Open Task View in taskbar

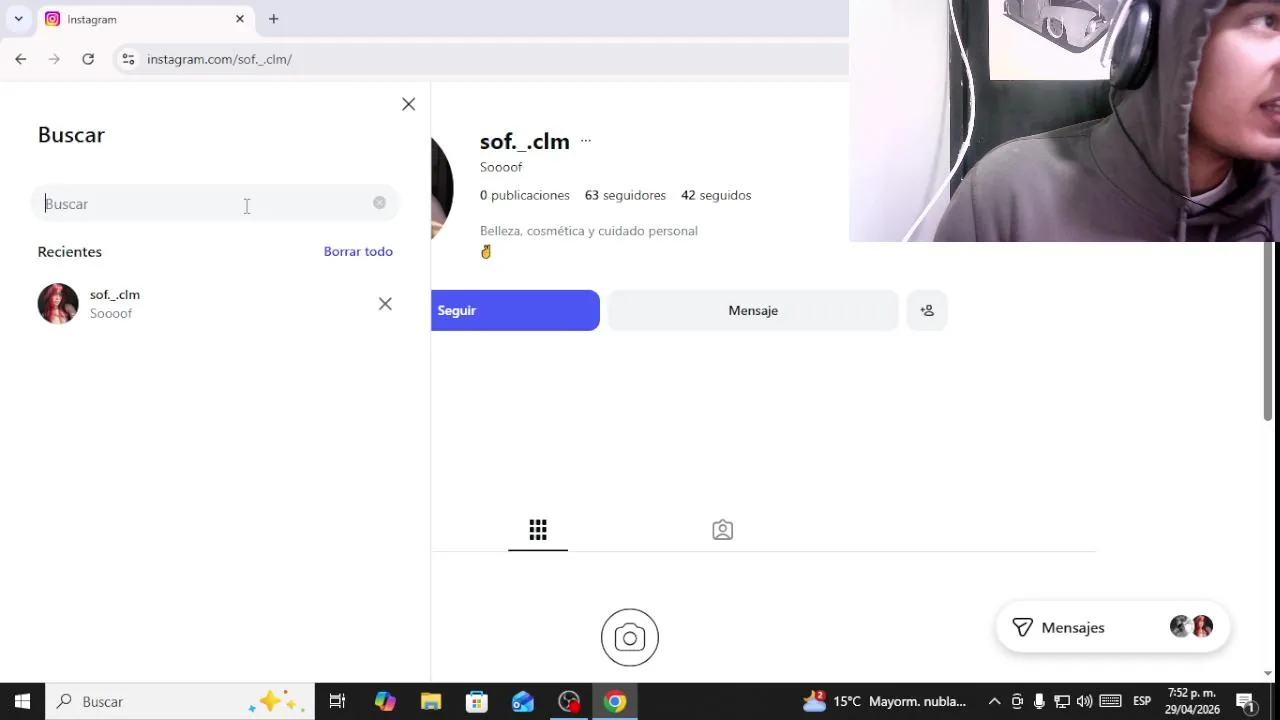[x=337, y=701]
